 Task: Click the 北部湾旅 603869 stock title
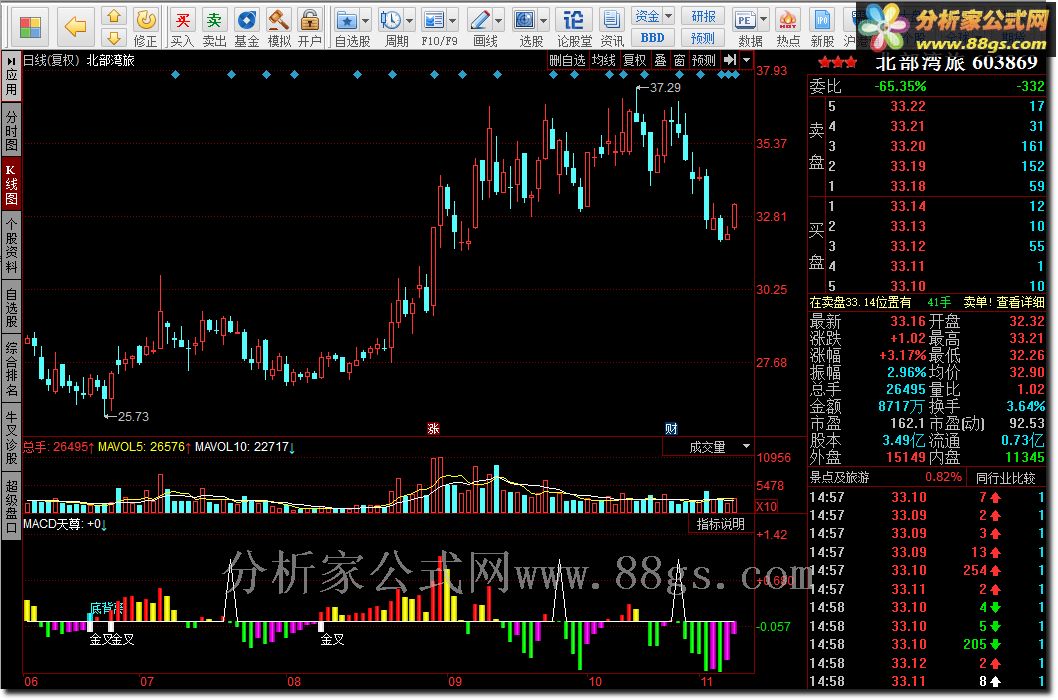pyautogui.click(x=955, y=63)
